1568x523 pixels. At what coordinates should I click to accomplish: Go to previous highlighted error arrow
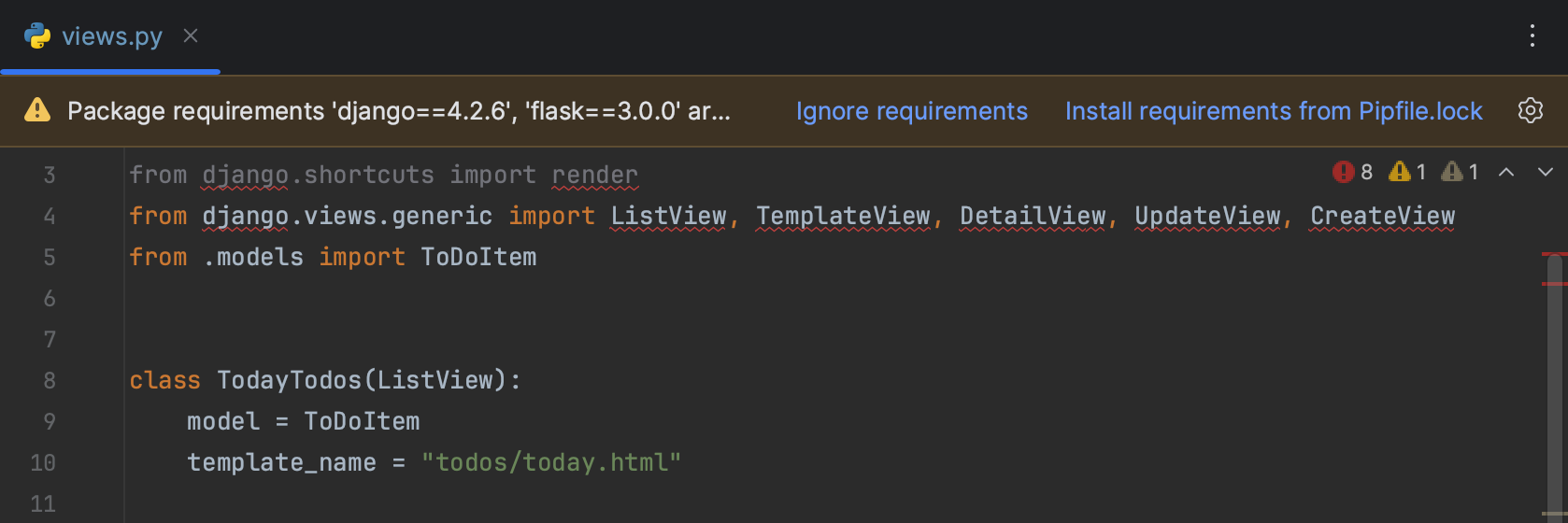[x=1506, y=172]
